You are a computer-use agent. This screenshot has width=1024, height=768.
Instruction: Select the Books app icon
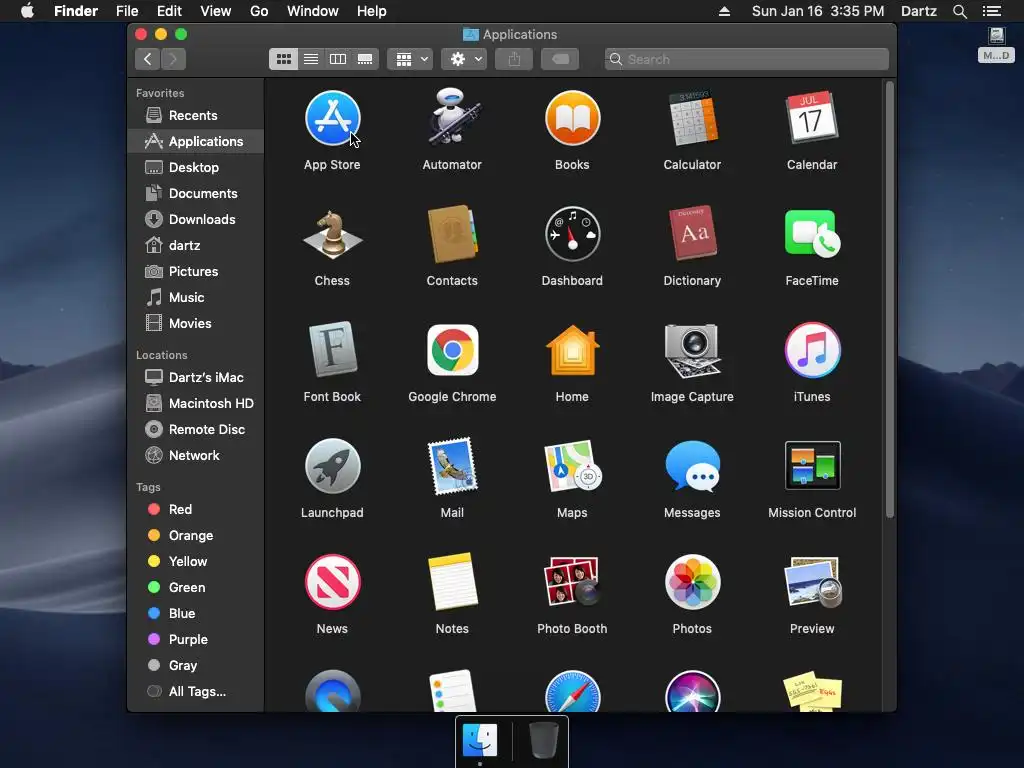pyautogui.click(x=573, y=118)
